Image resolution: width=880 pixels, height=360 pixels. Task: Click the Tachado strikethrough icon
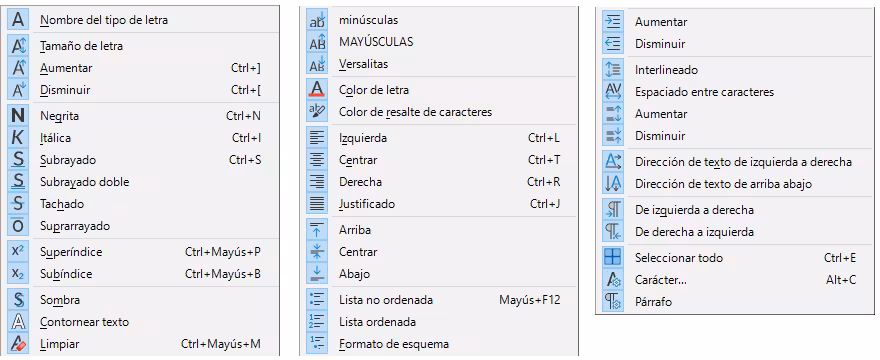19,204
